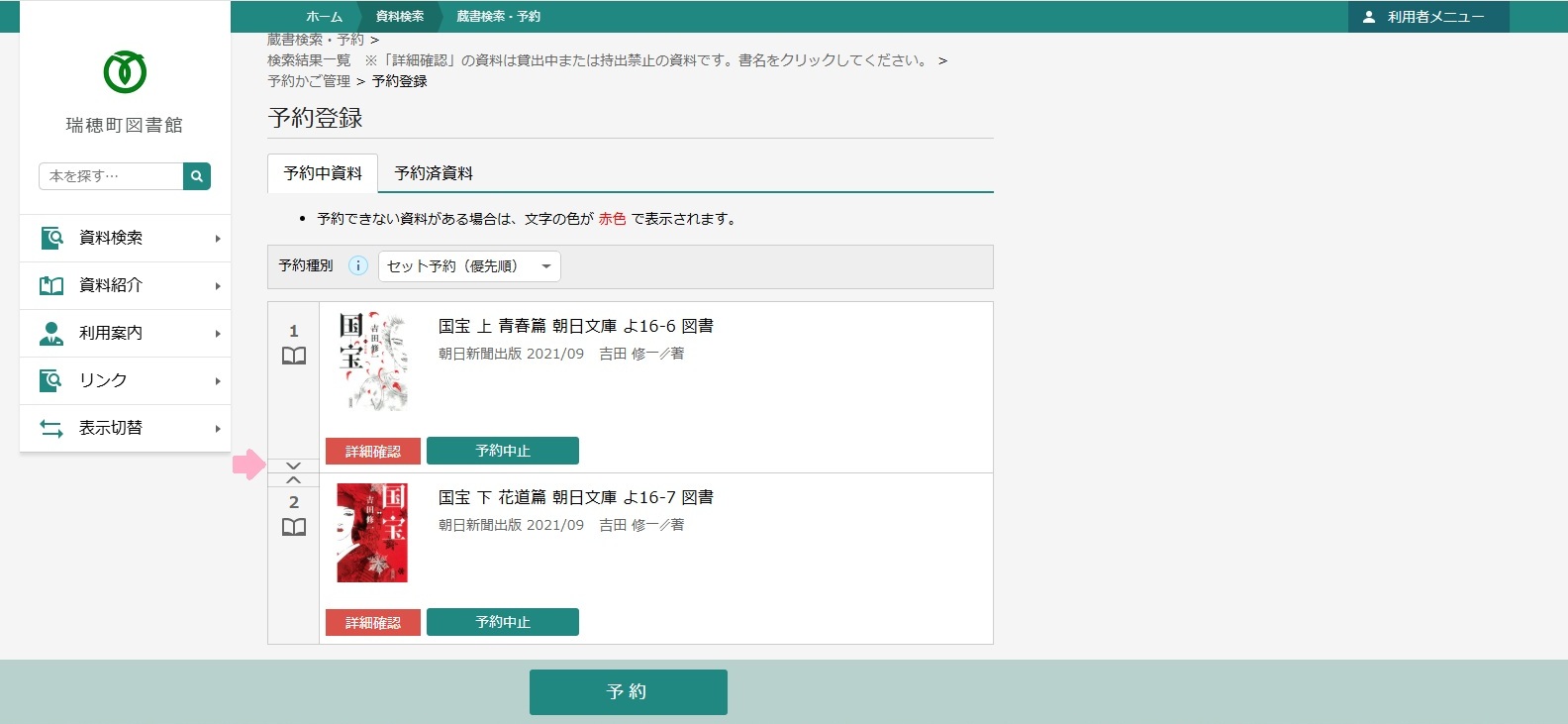
Task: Move item 1 down with chevron arrow
Action: tap(293, 465)
